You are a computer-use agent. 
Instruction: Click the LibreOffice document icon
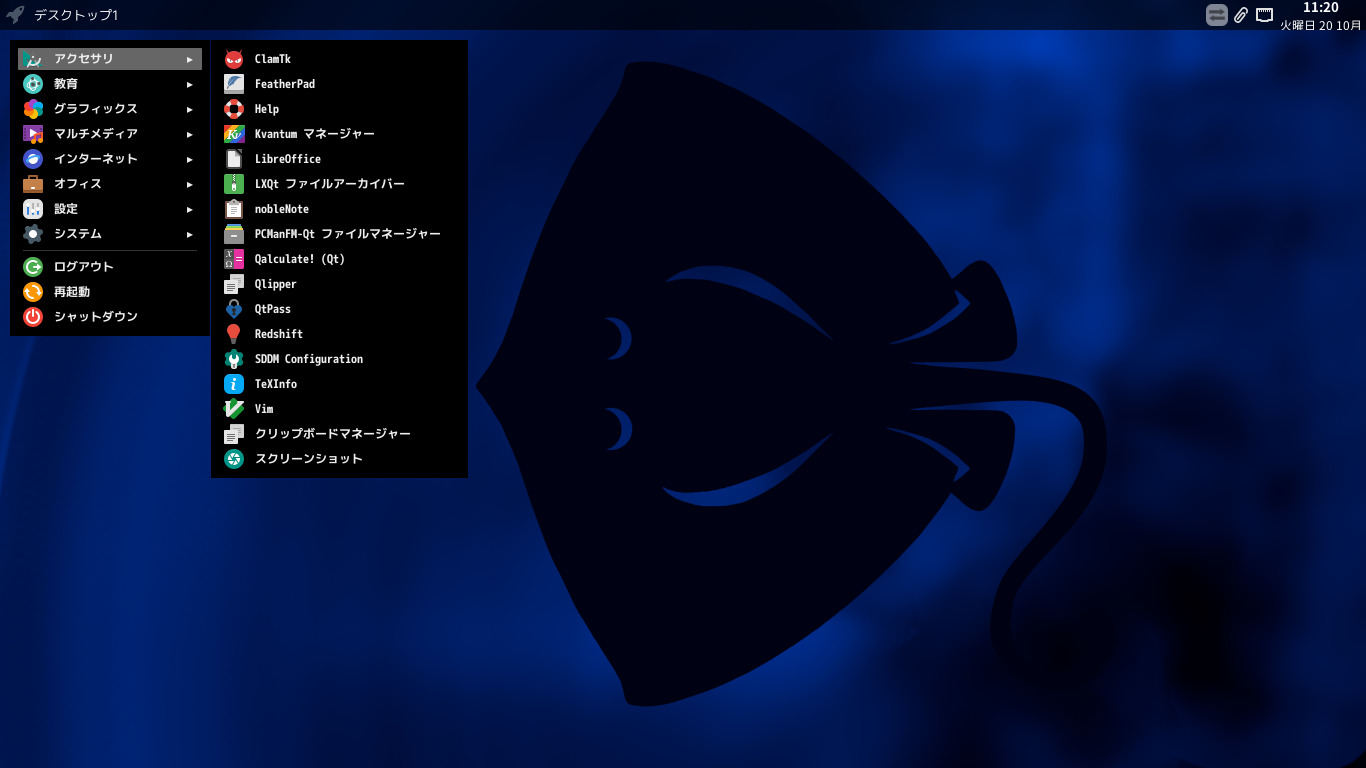click(234, 159)
